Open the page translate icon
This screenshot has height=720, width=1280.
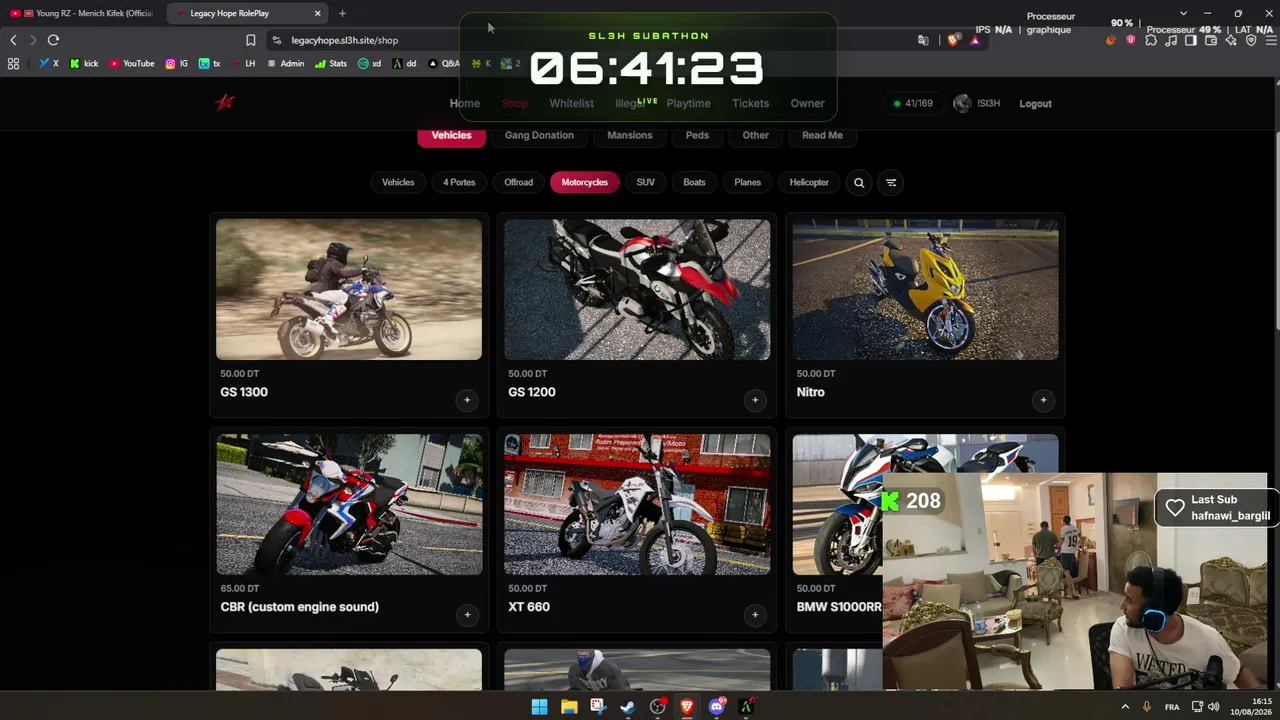923,40
